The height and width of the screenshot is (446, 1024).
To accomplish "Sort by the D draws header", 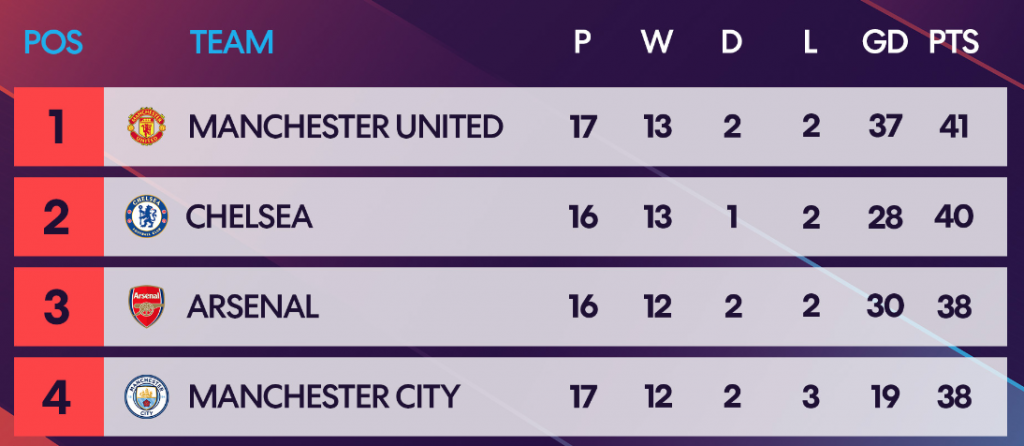I will [733, 43].
